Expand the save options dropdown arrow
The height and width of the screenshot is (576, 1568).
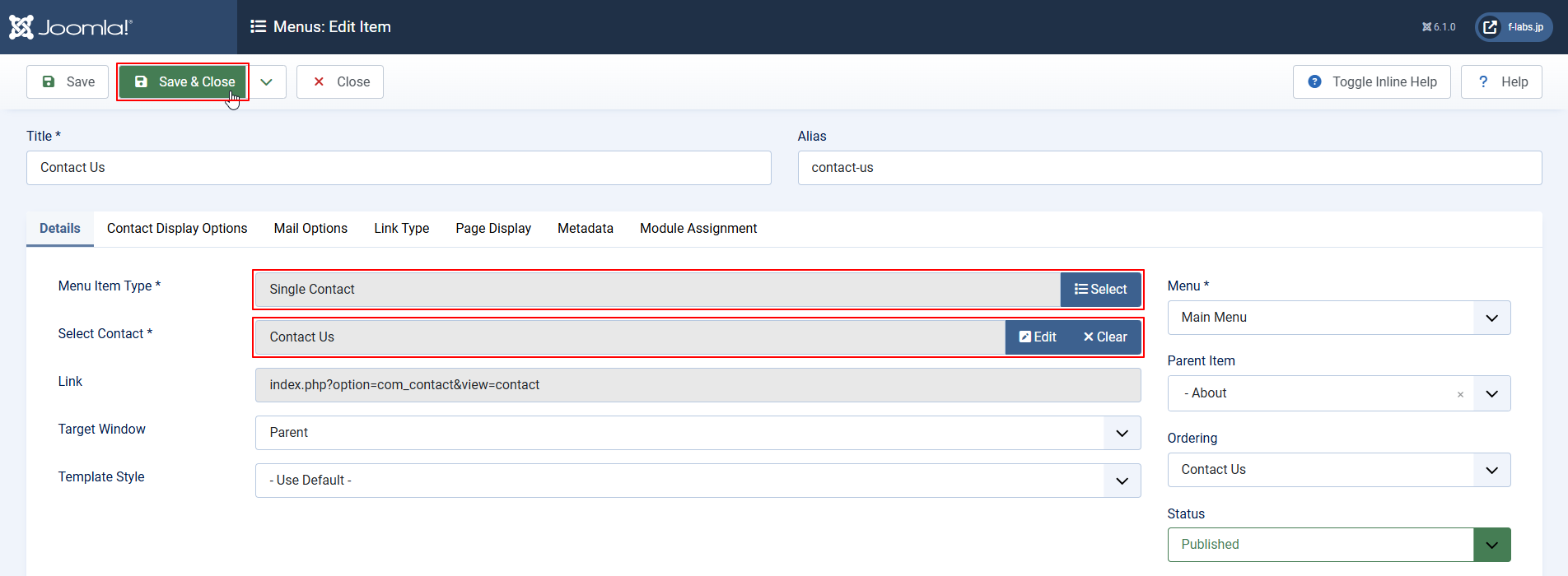[266, 81]
